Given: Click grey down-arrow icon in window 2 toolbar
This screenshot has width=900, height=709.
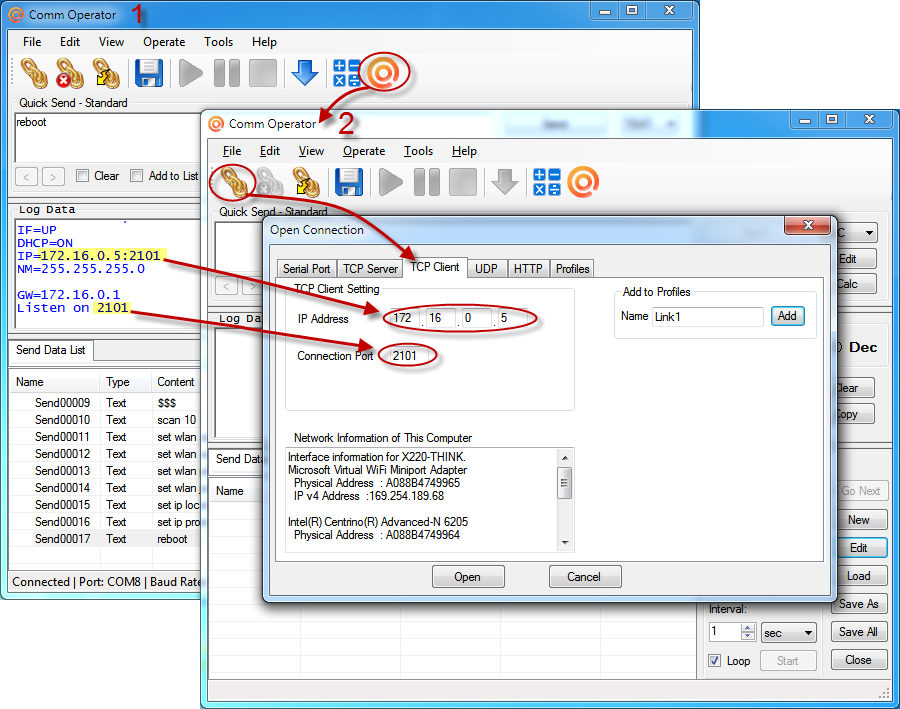Looking at the screenshot, I should pos(505,182).
